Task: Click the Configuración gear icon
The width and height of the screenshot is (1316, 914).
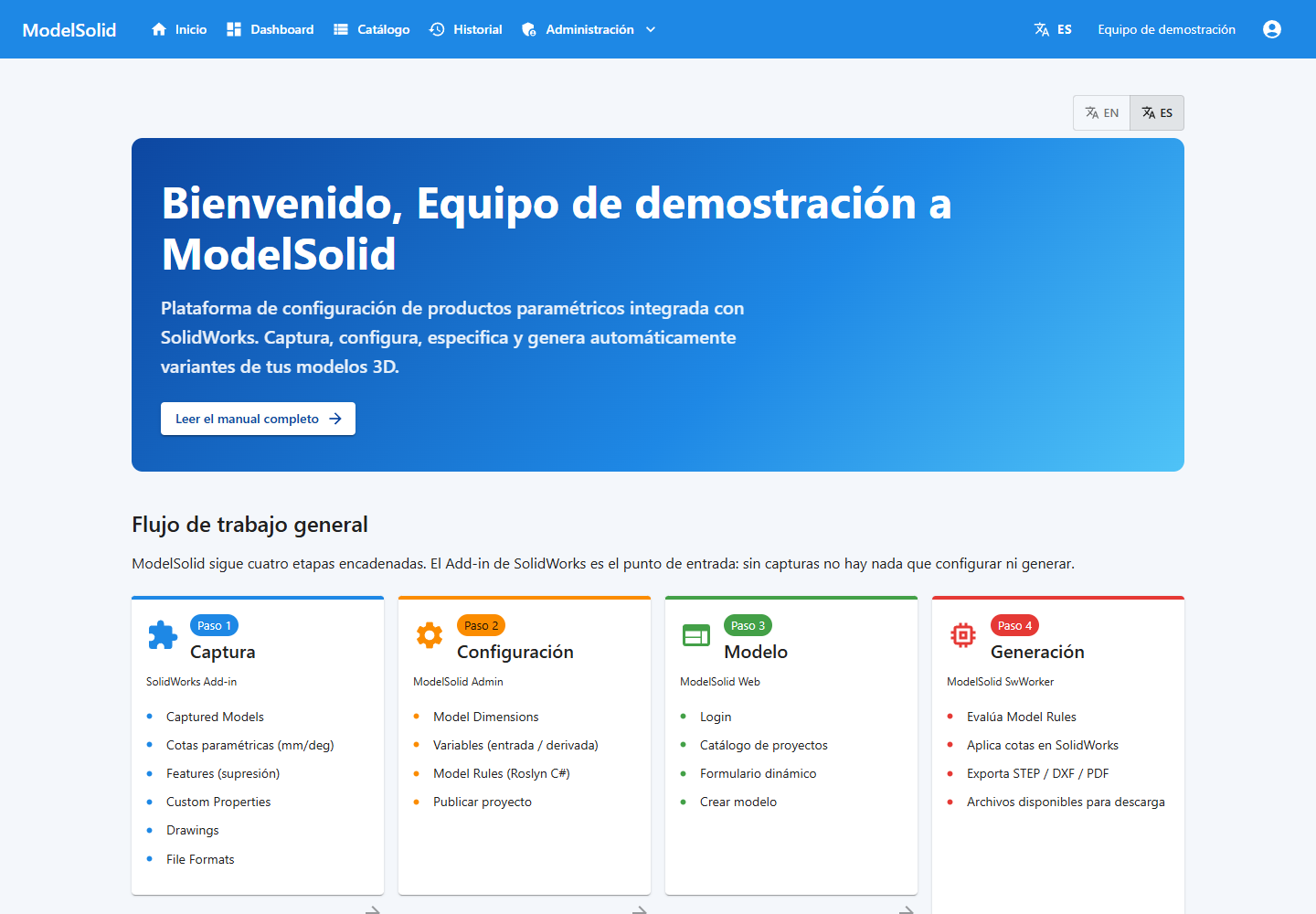Action: coord(430,634)
